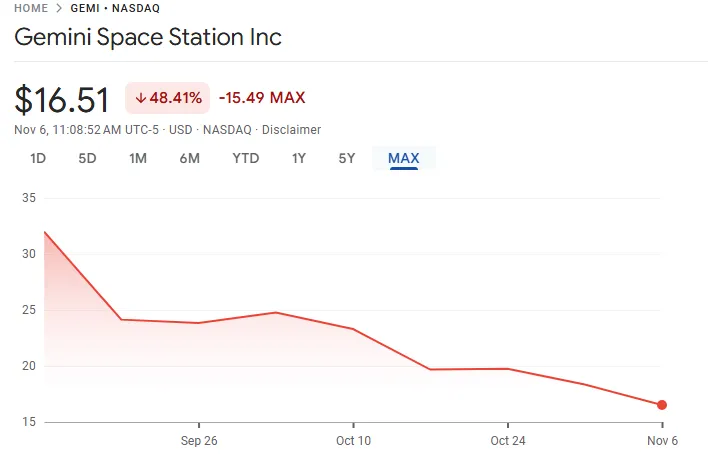708x464 pixels.
Task: Click the red down-arrow icon beside 48.41%
Action: (141, 98)
